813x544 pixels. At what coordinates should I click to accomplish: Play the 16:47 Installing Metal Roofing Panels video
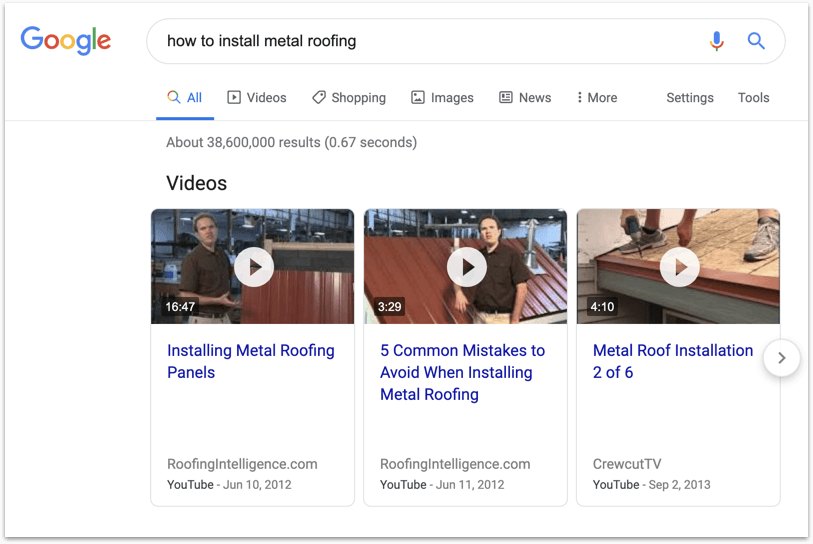tap(253, 267)
